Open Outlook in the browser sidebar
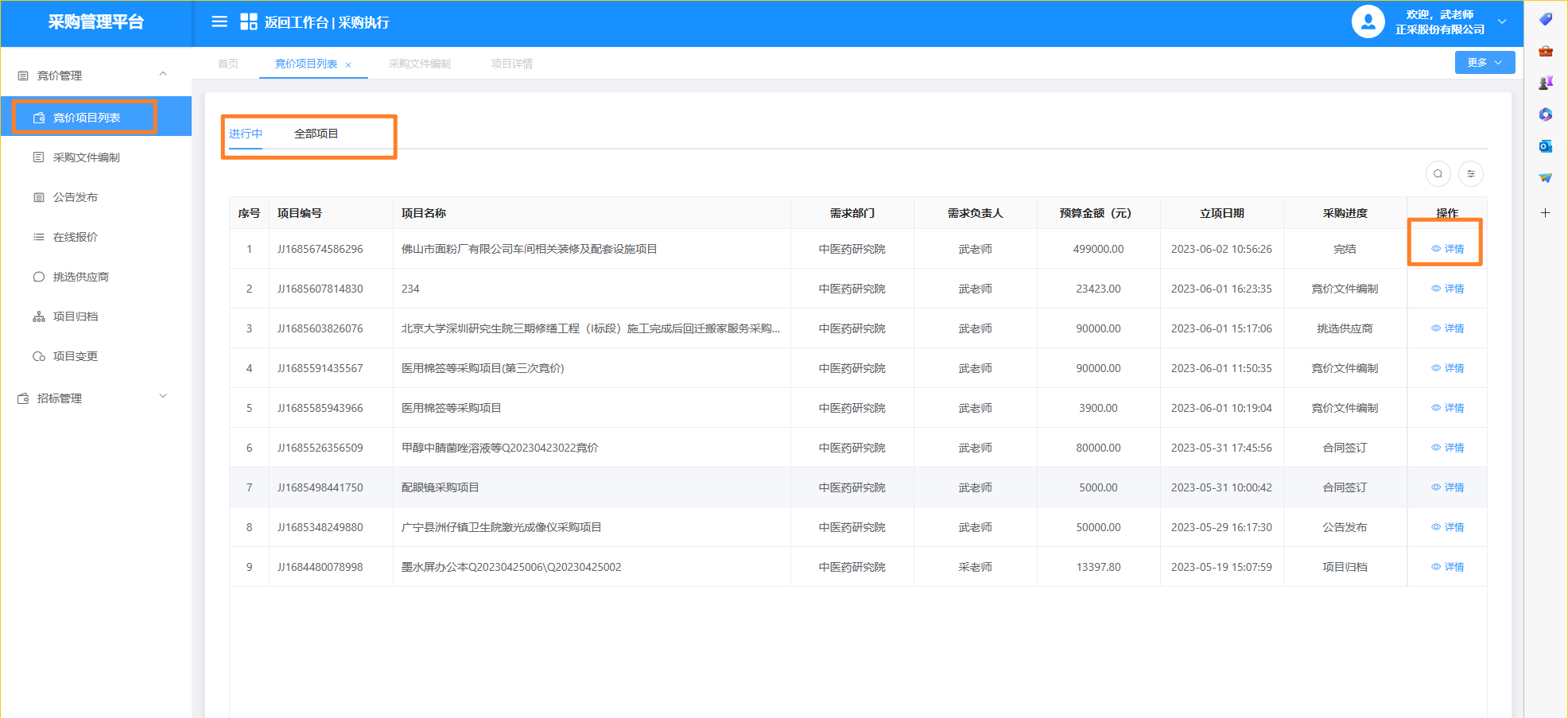The height and width of the screenshot is (718, 1568). (1545, 146)
